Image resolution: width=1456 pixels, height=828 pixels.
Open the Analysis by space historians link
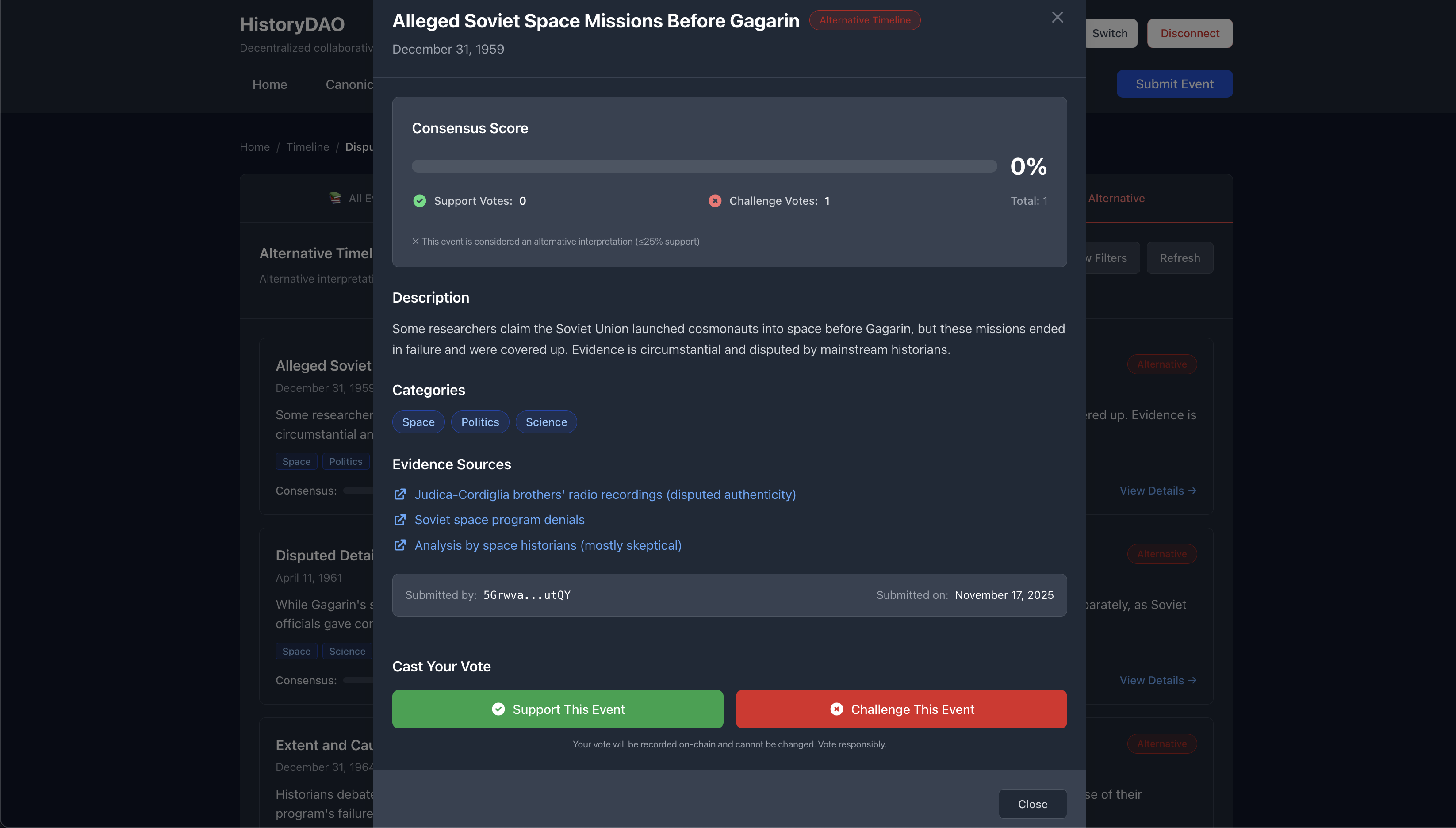[548, 545]
